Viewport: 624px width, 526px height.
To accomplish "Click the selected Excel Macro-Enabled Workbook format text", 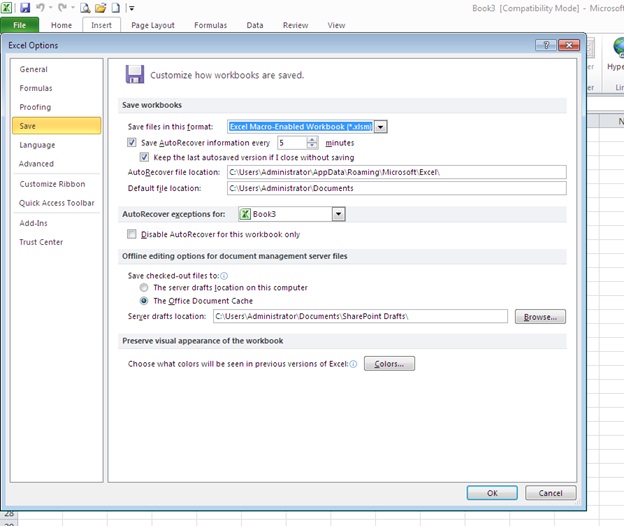I will (x=301, y=127).
